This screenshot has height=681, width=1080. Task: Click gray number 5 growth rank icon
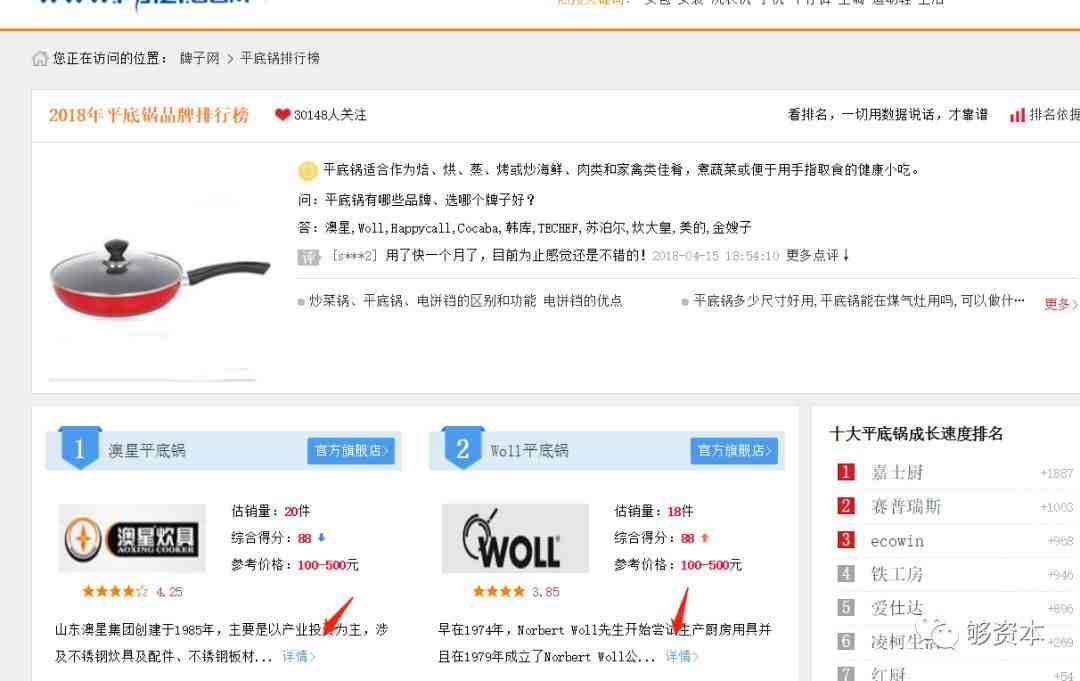coord(845,607)
